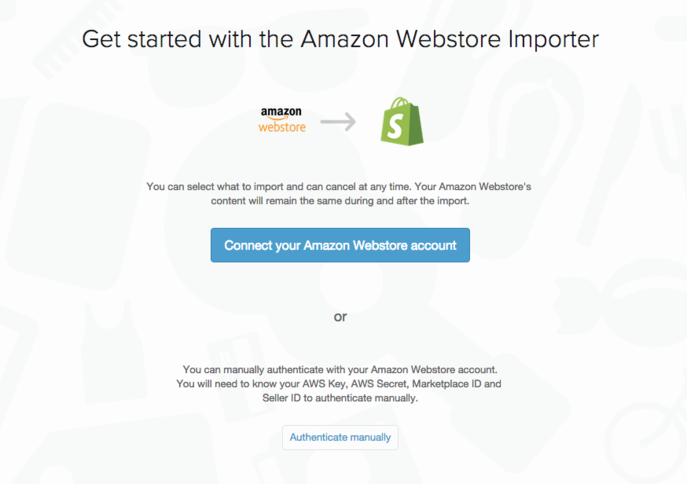The width and height of the screenshot is (687, 484).
Task: Click the gray arrow between logos
Action: pyautogui.click(x=338, y=122)
